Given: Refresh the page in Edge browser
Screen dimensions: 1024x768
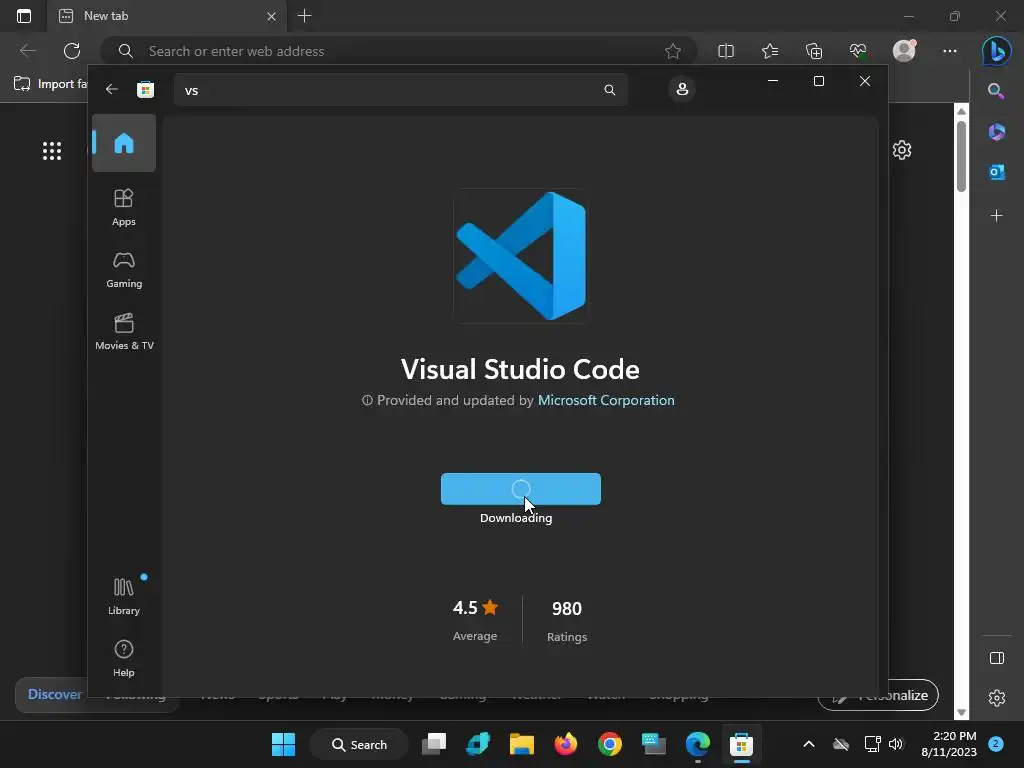Looking at the screenshot, I should click(72, 51).
